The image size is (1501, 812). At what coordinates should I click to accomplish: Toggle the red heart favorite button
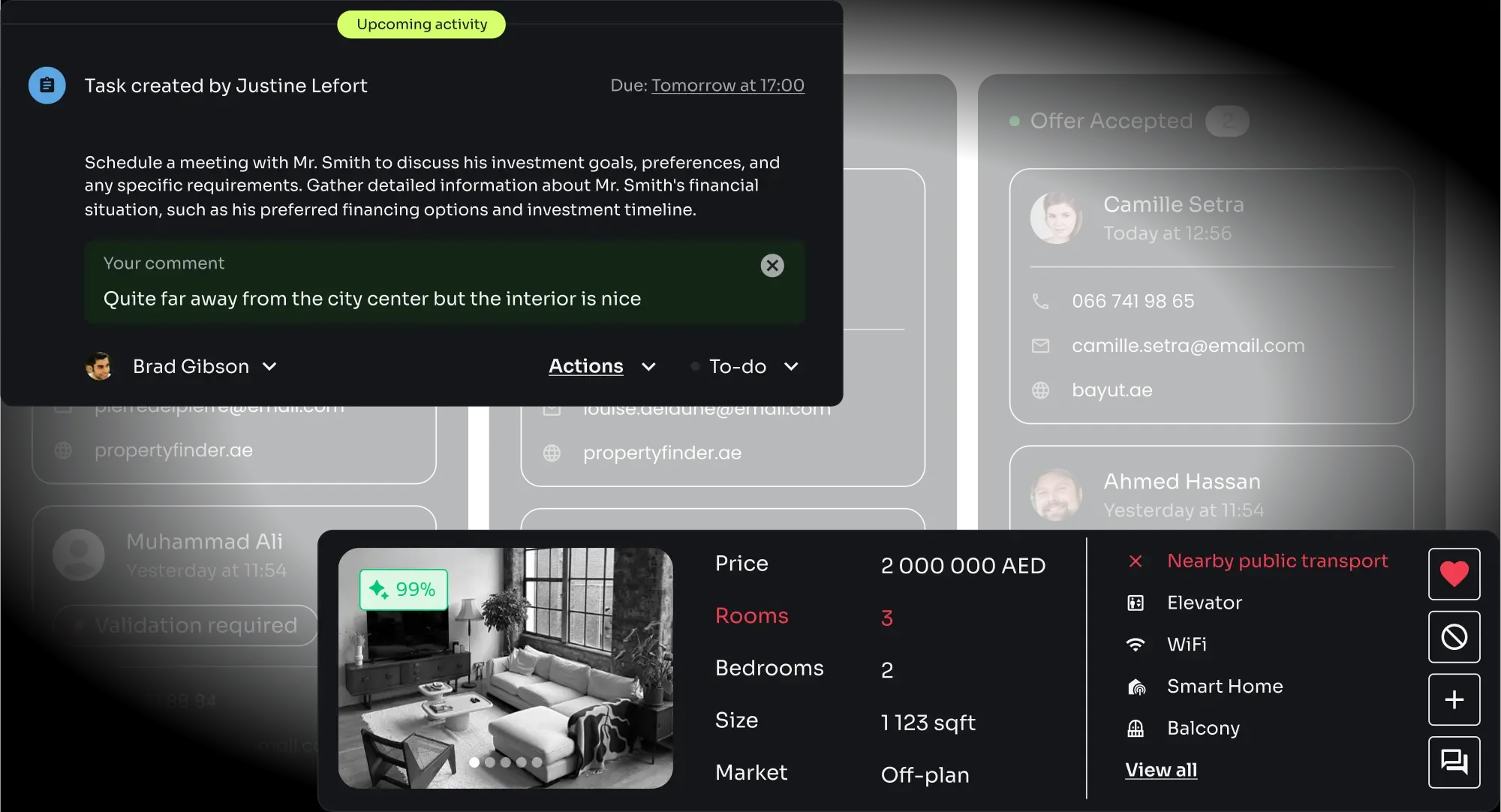(x=1454, y=574)
